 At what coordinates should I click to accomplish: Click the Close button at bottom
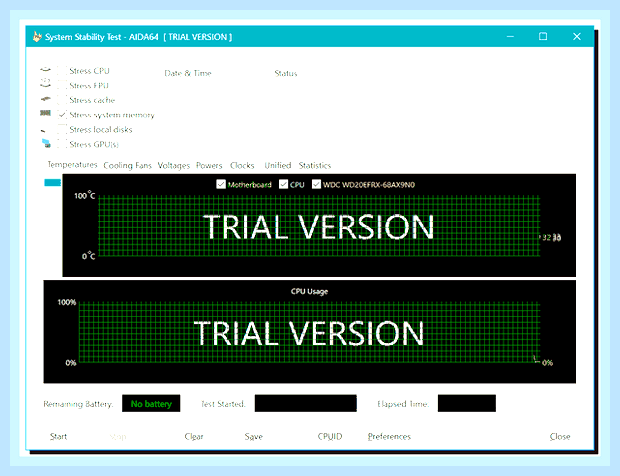click(560, 436)
